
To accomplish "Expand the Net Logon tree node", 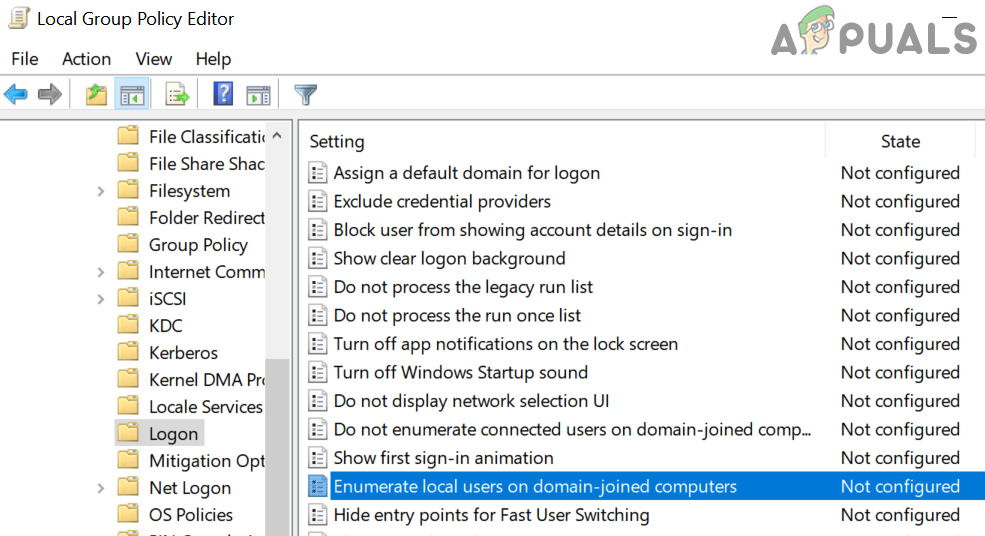I will tap(101, 488).
